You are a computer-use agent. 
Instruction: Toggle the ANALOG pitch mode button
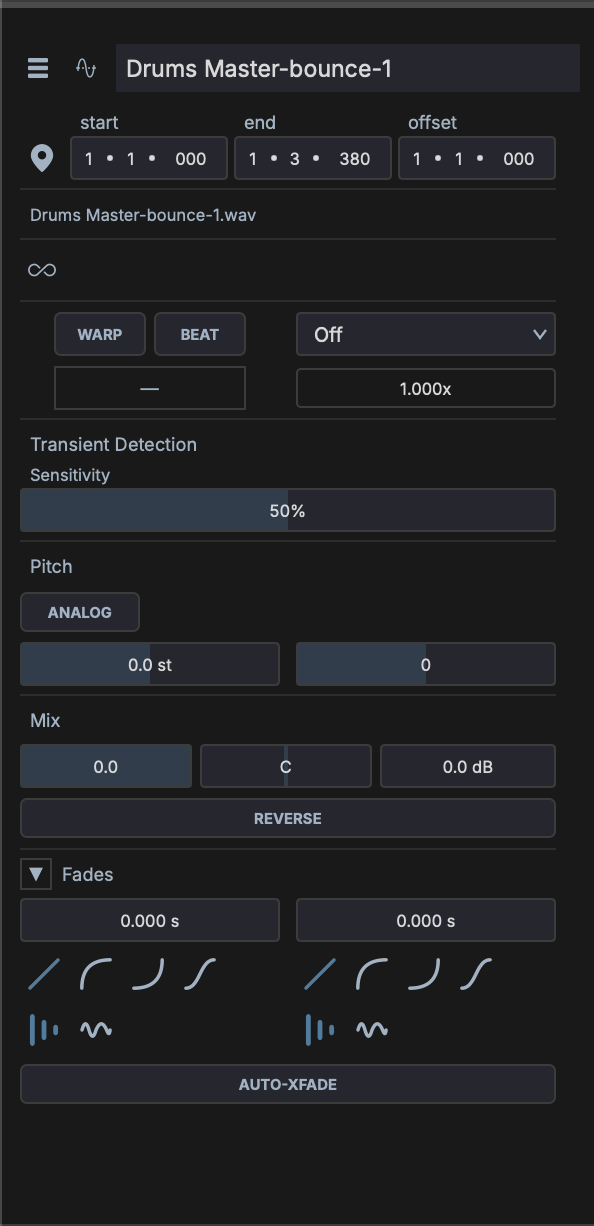pyautogui.click(x=80, y=611)
